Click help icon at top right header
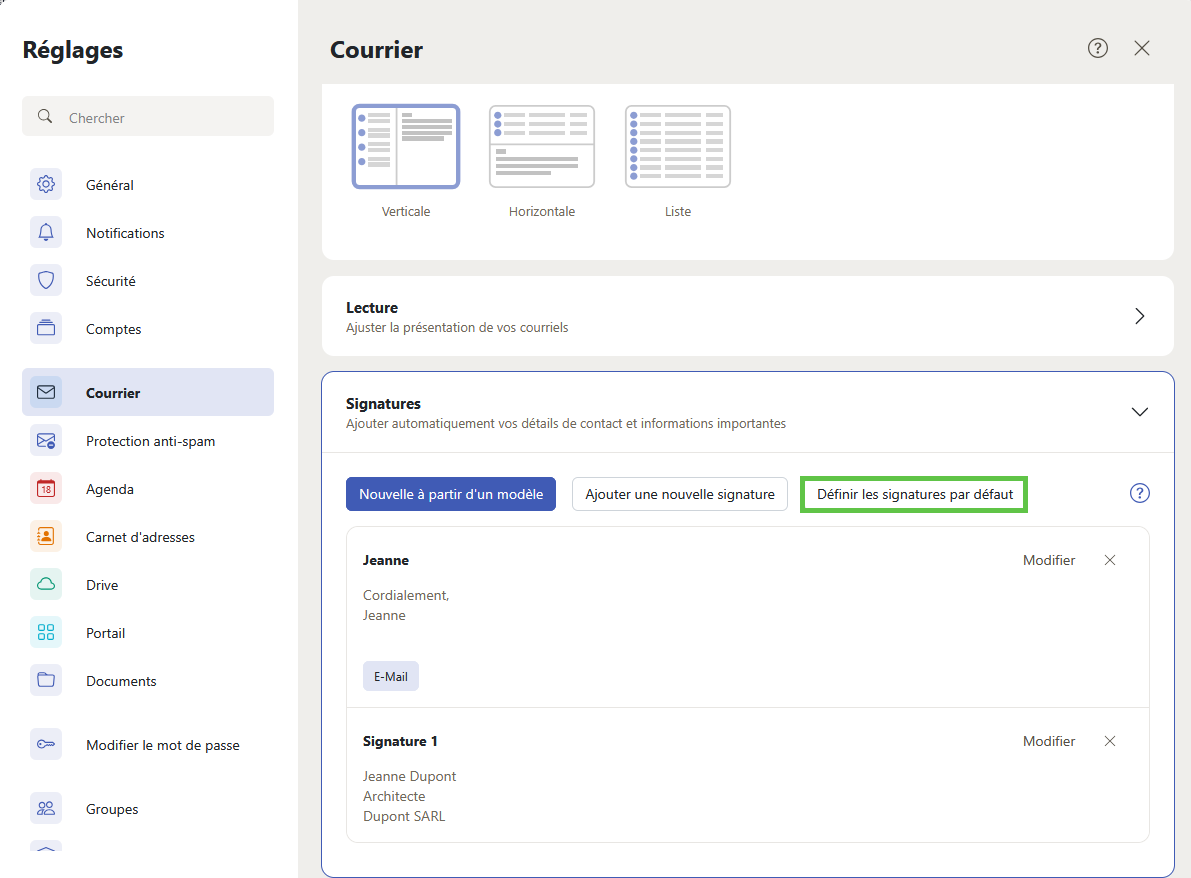1191x878 pixels. [1098, 48]
